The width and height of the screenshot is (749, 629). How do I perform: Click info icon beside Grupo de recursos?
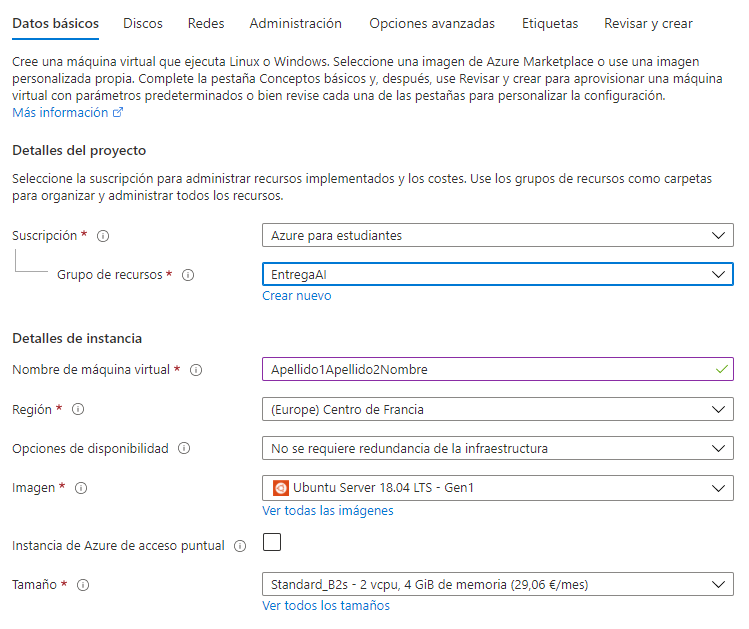188,275
